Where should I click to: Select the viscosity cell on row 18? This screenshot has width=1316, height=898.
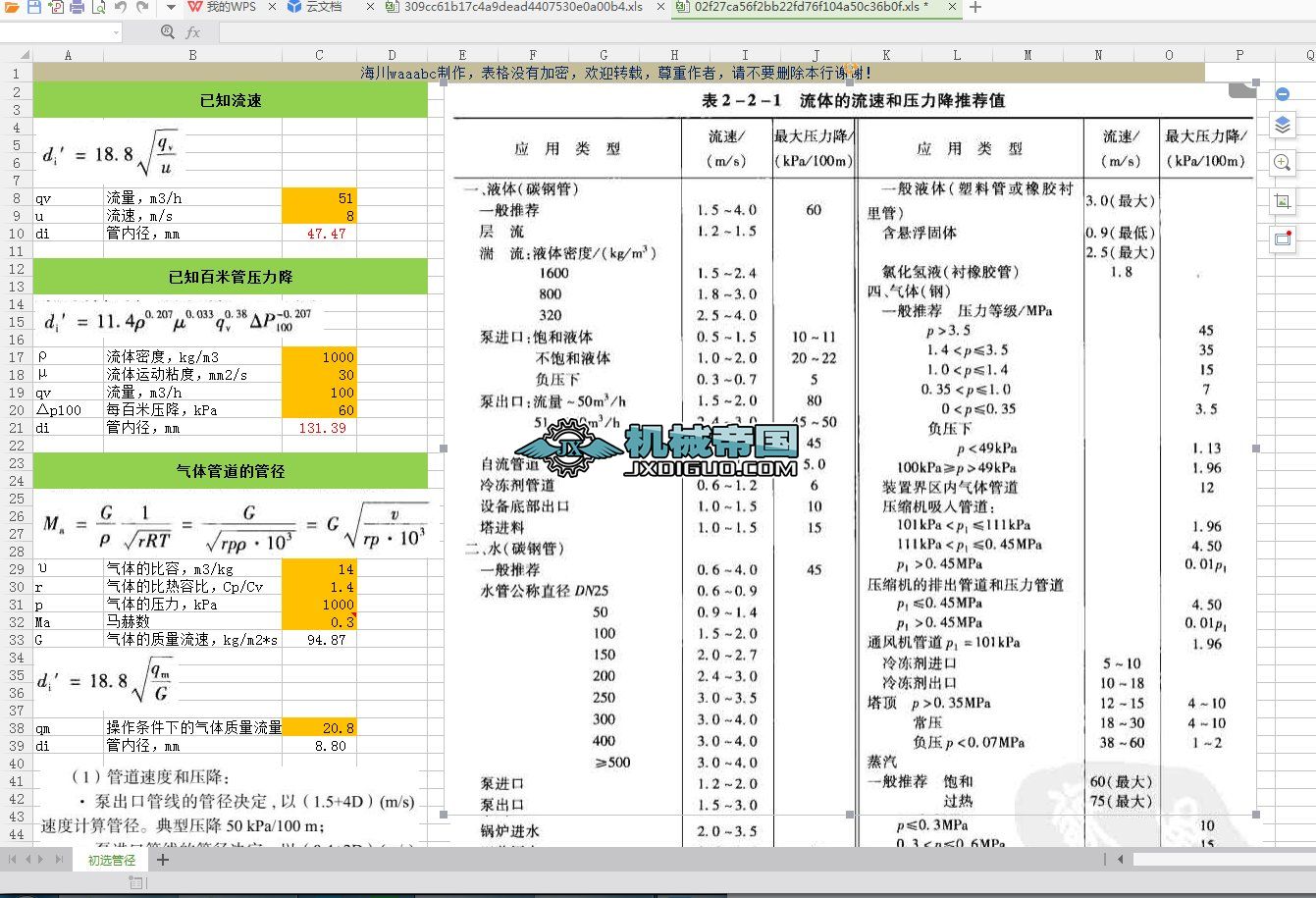pyautogui.click(x=319, y=375)
